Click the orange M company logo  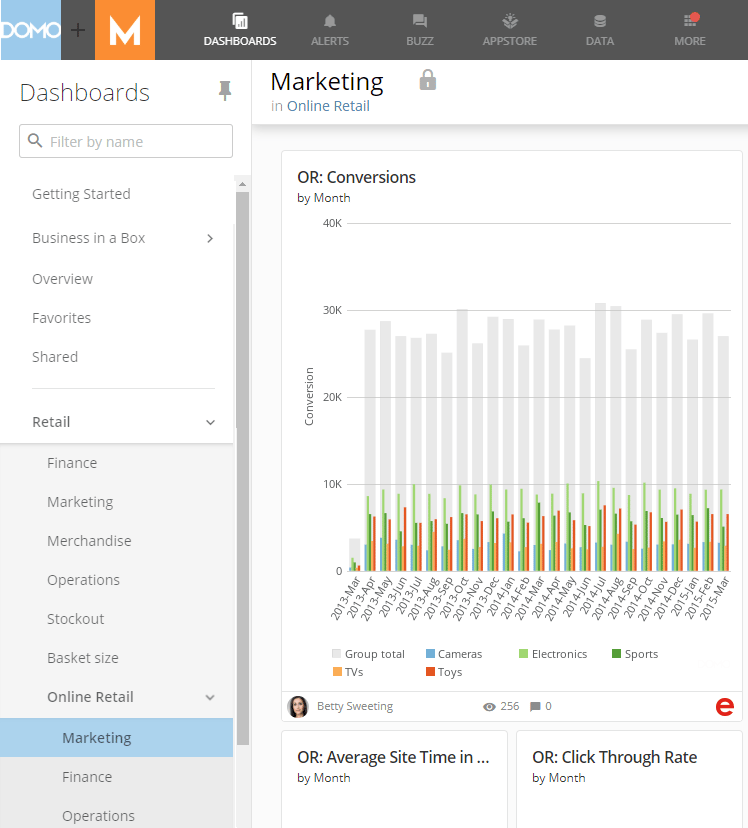pos(125,30)
